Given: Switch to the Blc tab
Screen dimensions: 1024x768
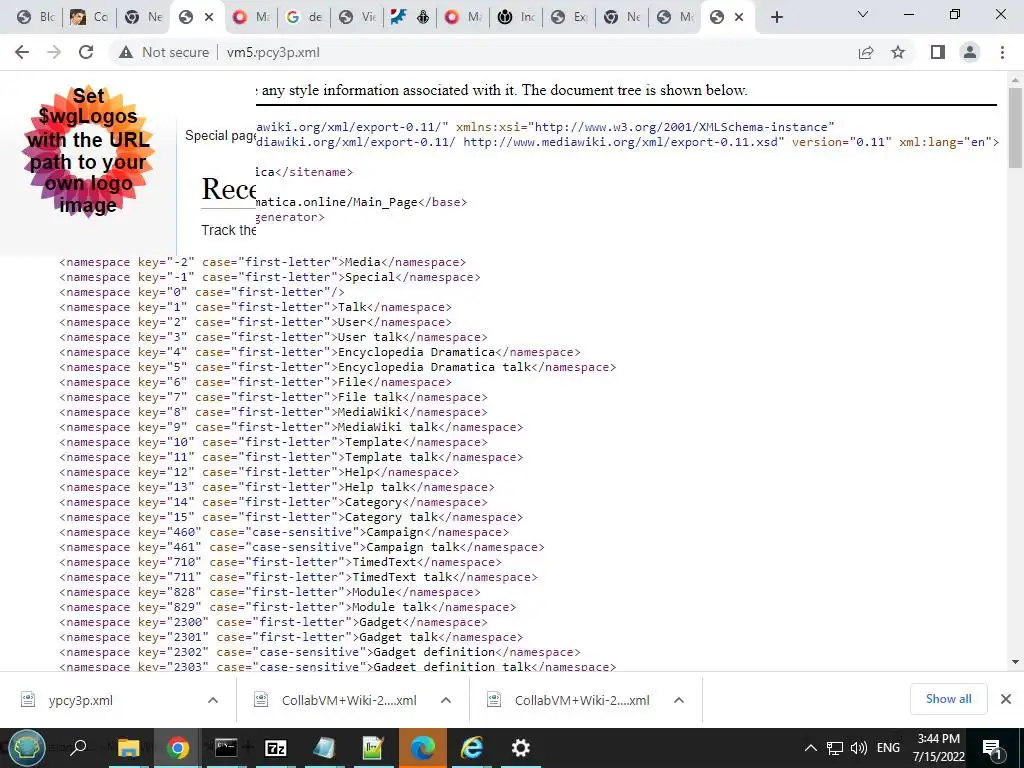Looking at the screenshot, I should pos(36,17).
